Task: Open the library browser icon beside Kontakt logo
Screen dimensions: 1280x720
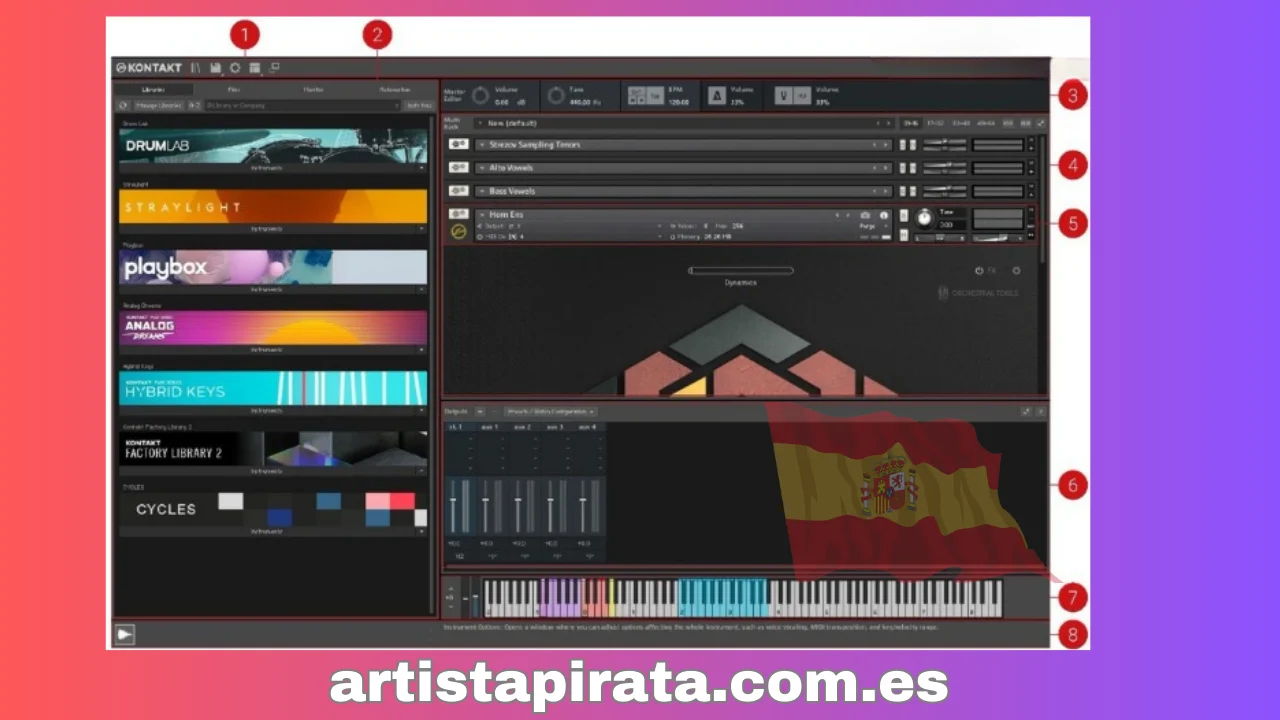Action: [195, 68]
